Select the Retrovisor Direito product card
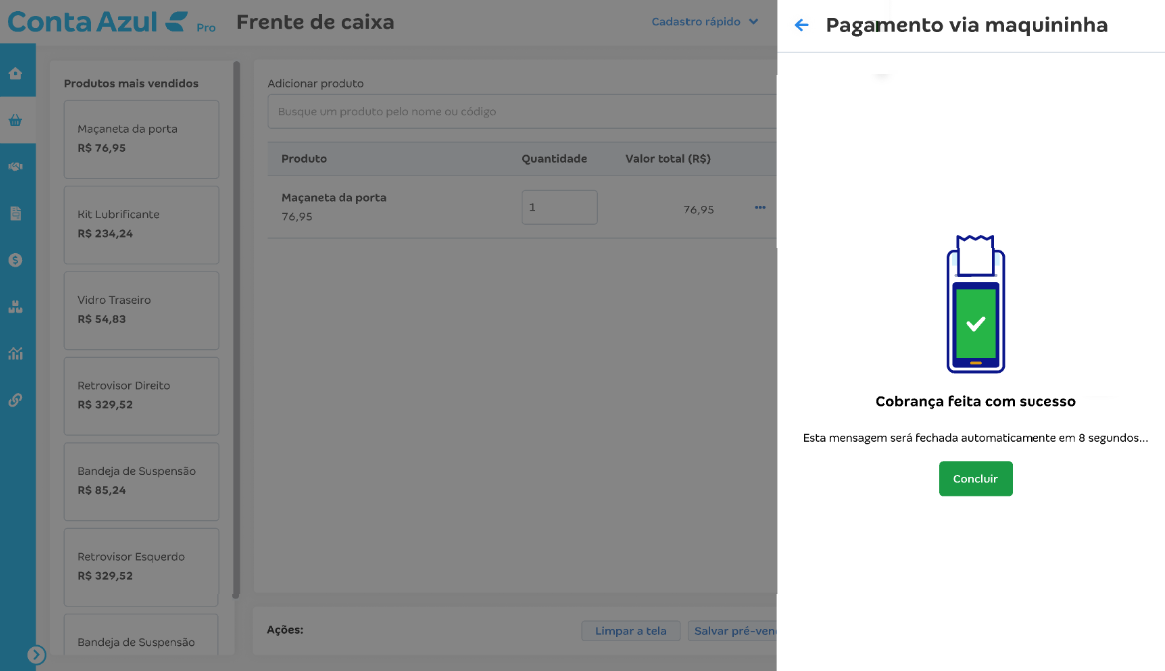The image size is (1165, 671). 141,396
